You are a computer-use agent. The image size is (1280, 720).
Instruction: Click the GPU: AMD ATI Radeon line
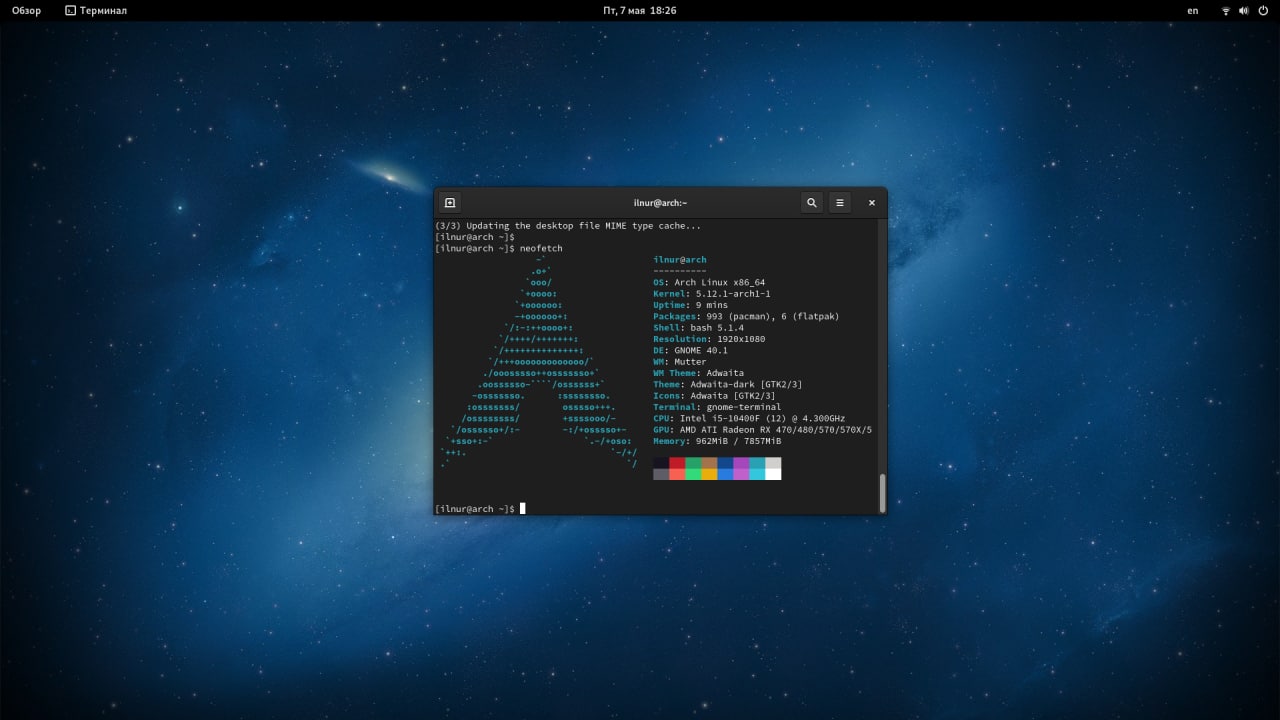pos(762,430)
